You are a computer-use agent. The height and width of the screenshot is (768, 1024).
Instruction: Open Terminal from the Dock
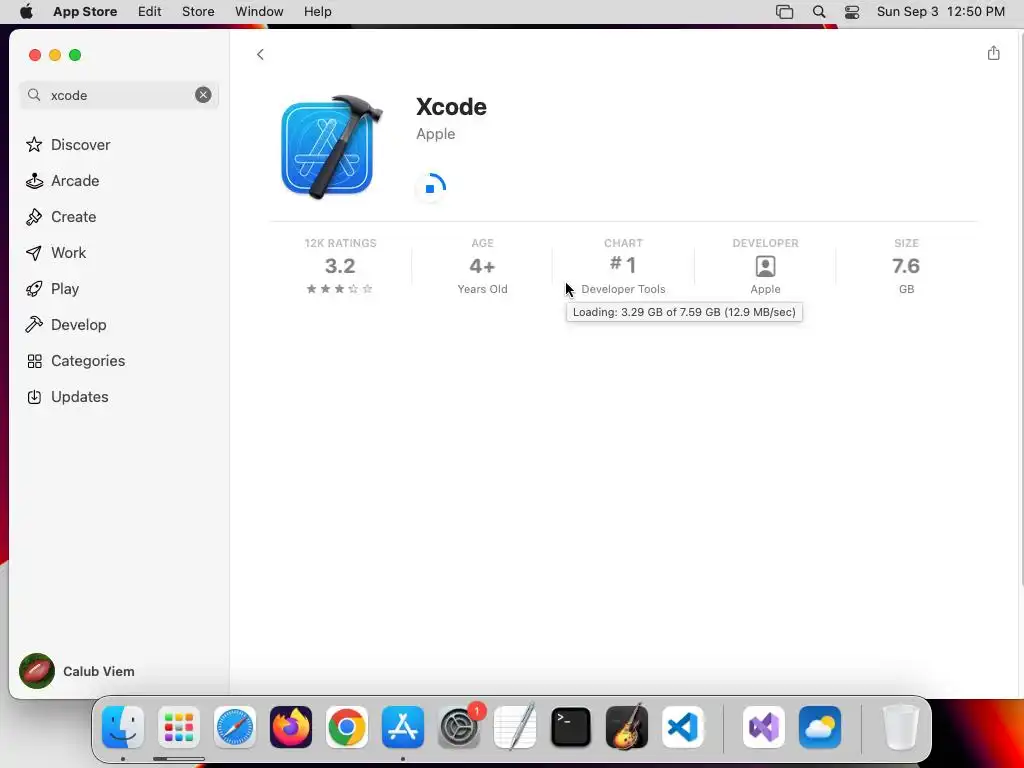[x=571, y=727]
